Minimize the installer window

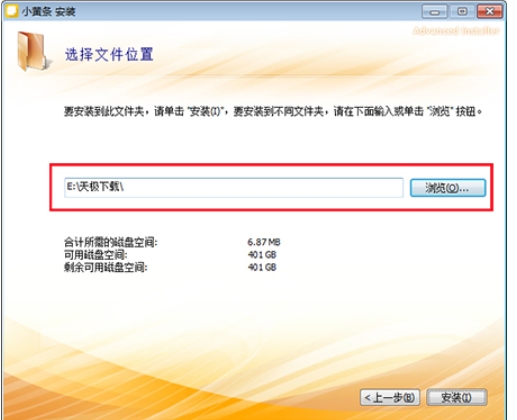pos(434,12)
